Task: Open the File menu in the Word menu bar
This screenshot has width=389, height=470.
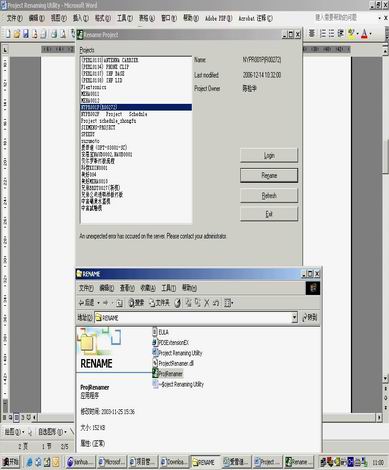Action: pyautogui.click(x=15, y=18)
